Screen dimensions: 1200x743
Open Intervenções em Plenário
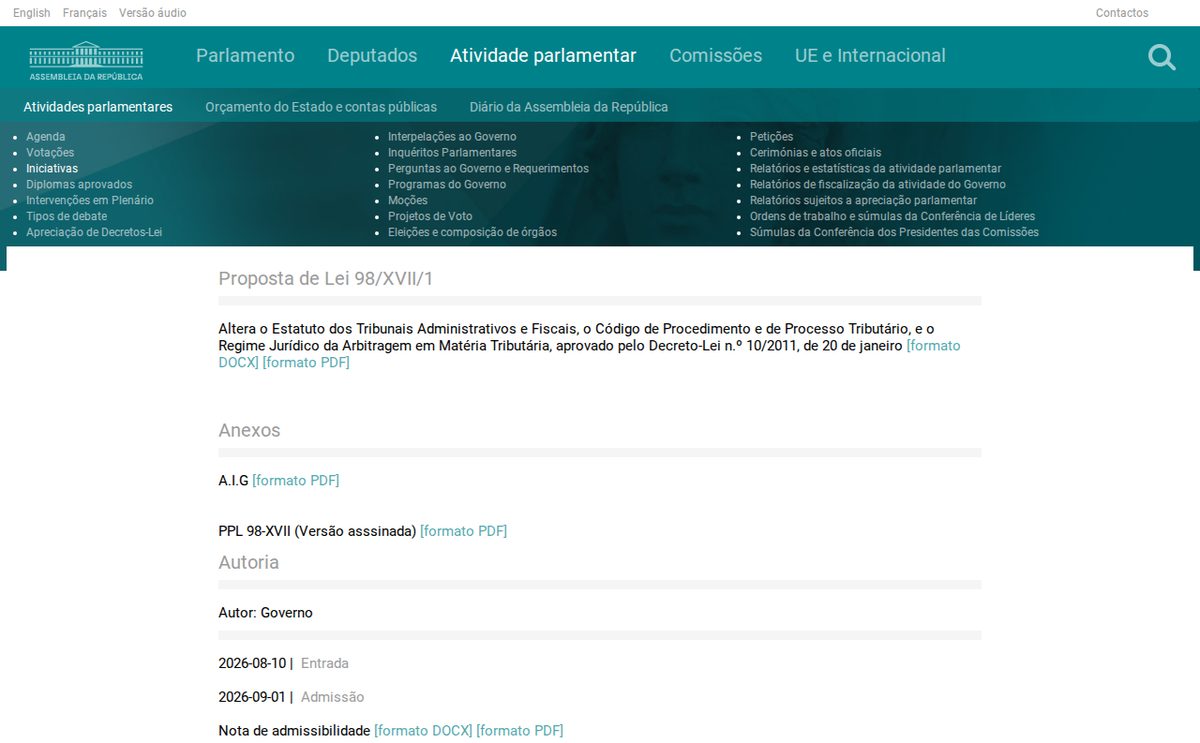[x=90, y=201]
